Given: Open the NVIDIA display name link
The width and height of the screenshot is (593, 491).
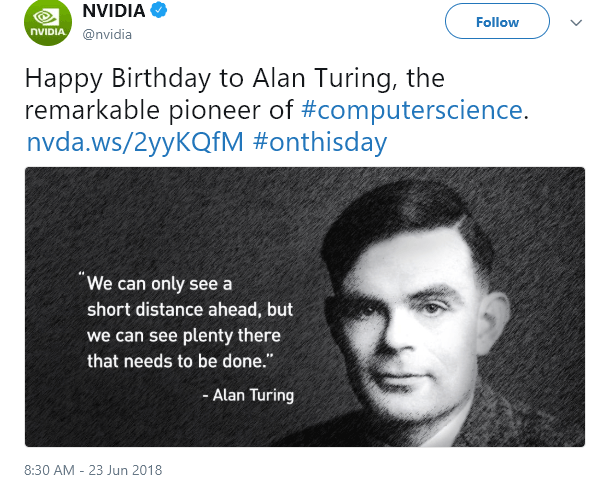Looking at the screenshot, I should click(114, 11).
